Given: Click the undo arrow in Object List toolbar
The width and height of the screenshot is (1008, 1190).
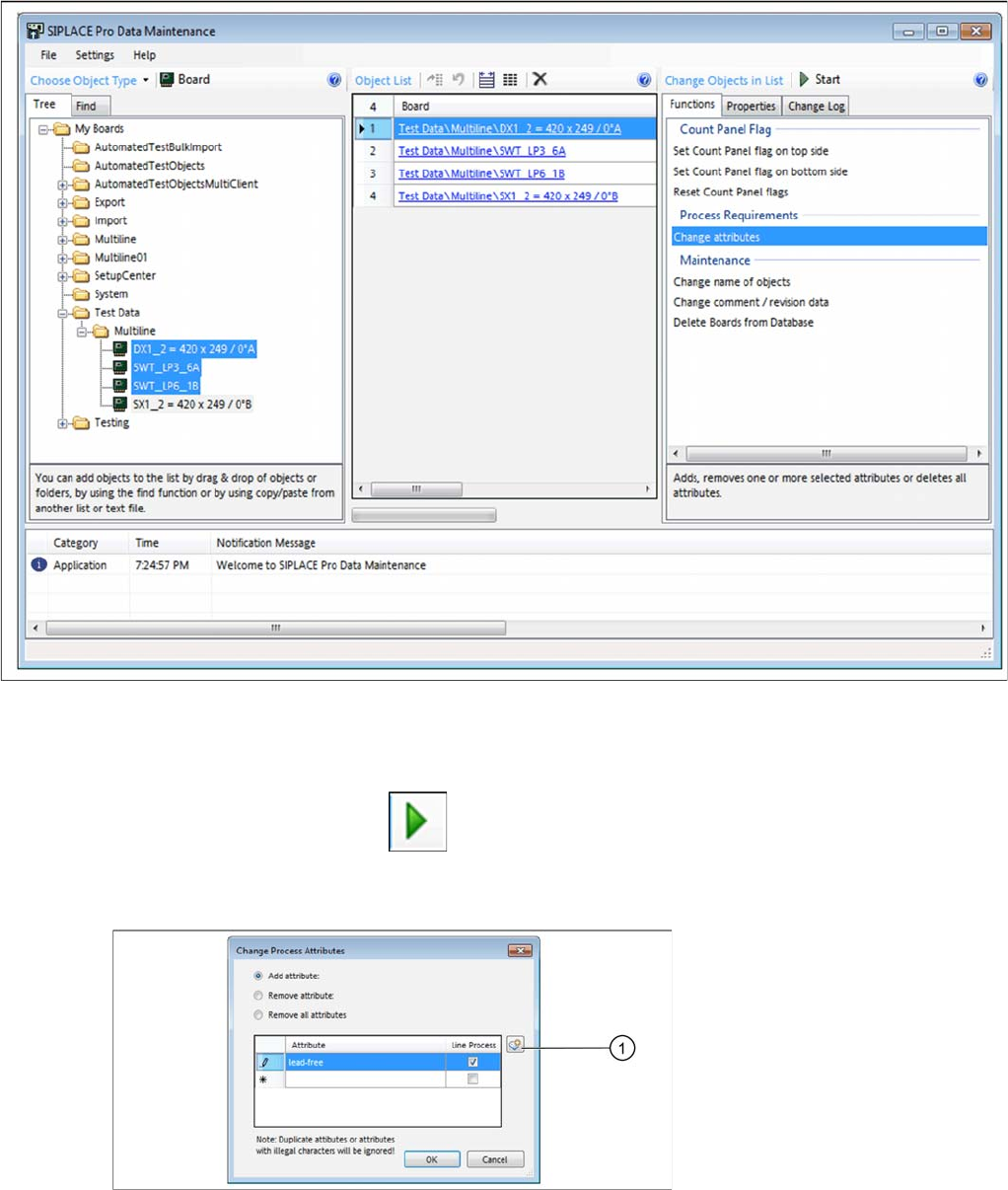Looking at the screenshot, I should pyautogui.click(x=459, y=80).
